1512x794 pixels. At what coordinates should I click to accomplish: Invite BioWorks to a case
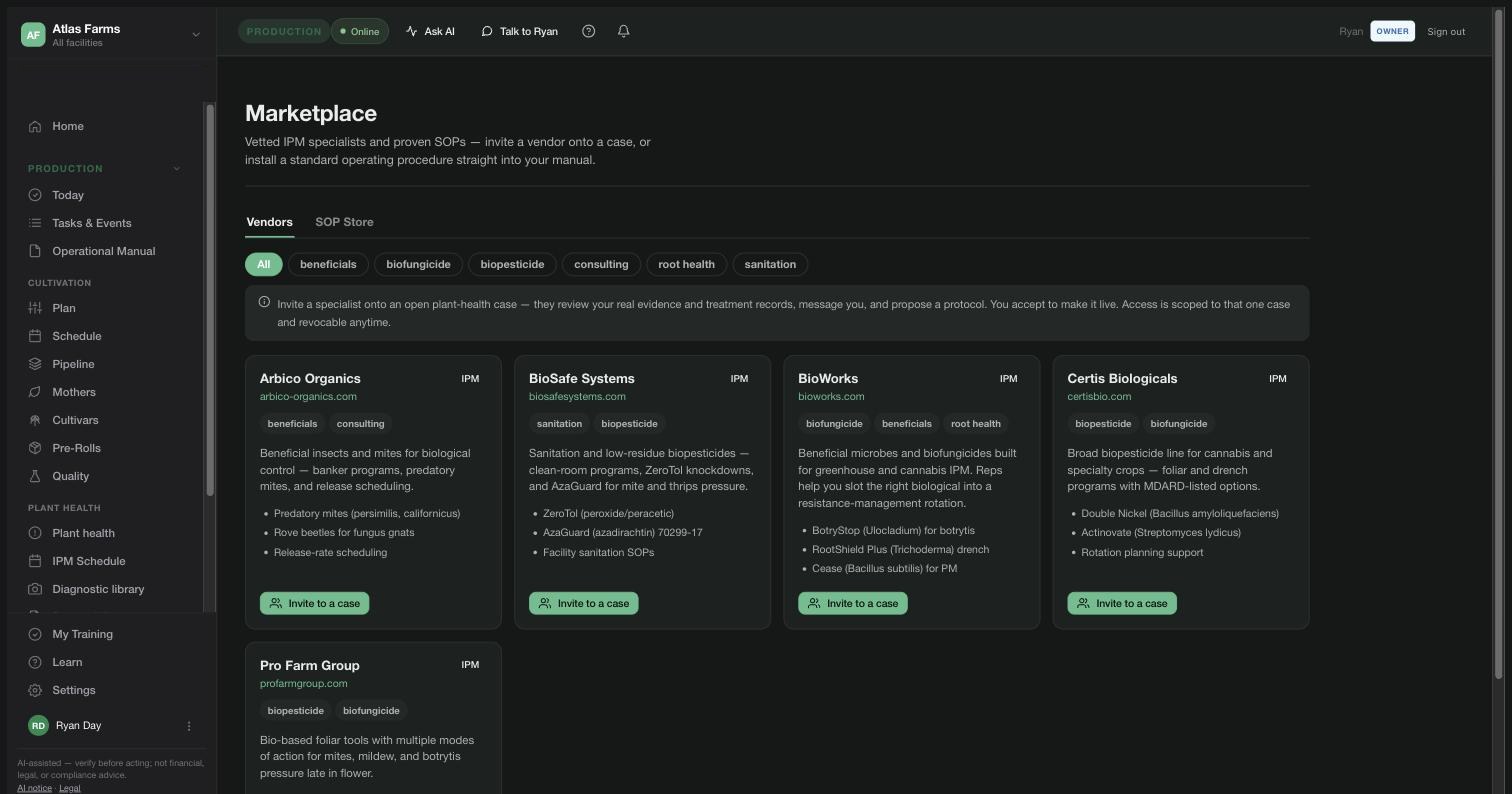pyautogui.click(x=852, y=603)
